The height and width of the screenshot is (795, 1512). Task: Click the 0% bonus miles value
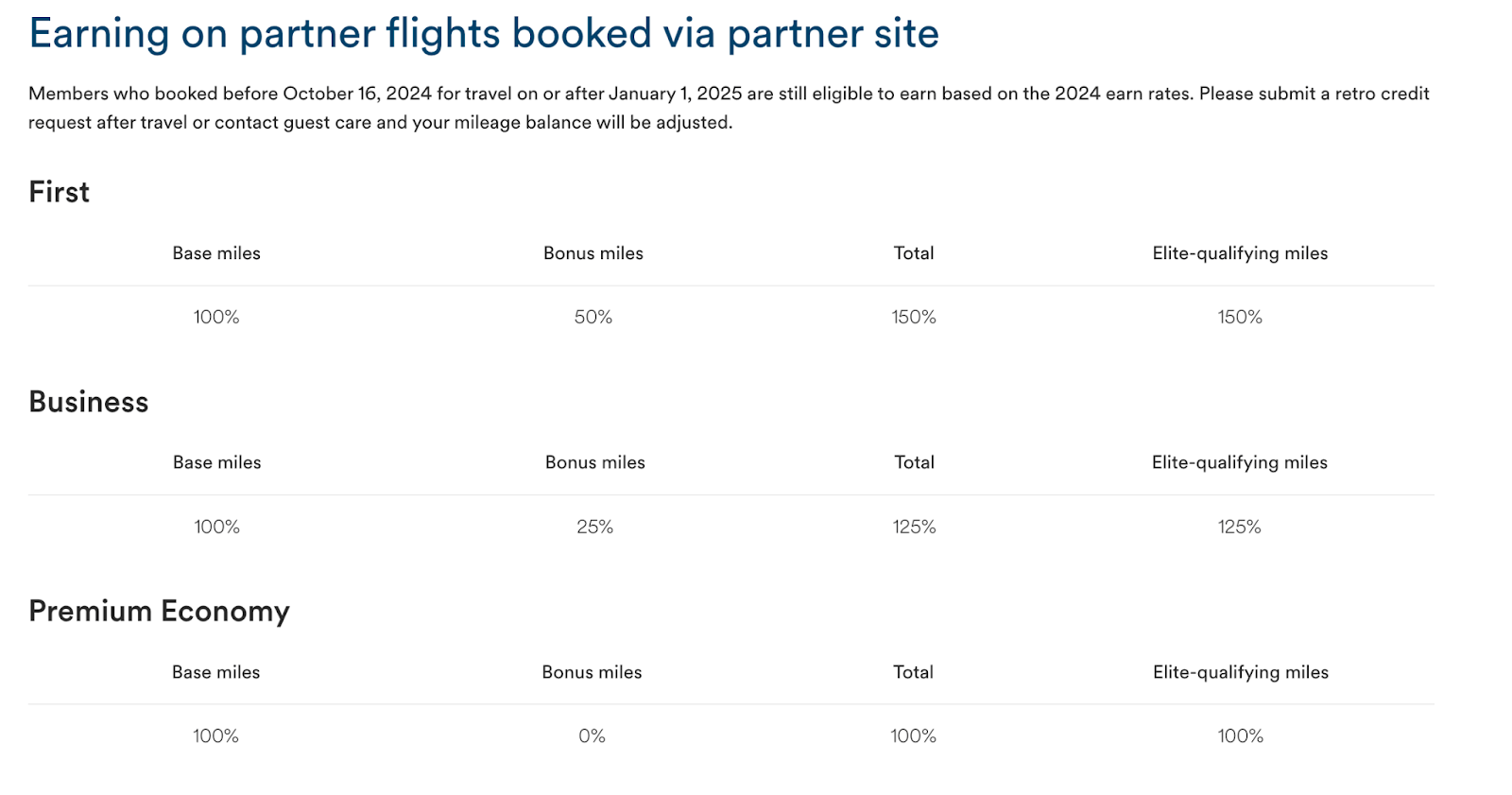592,736
